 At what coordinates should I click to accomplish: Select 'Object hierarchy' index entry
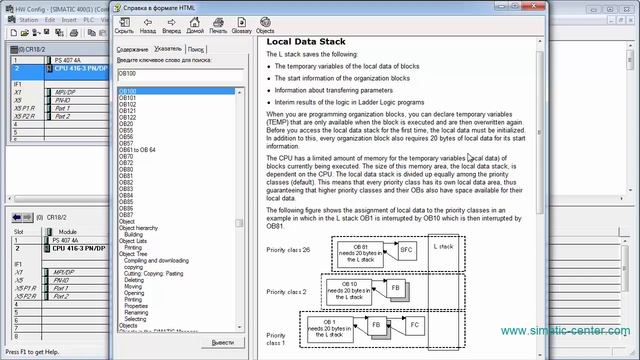coord(138,228)
